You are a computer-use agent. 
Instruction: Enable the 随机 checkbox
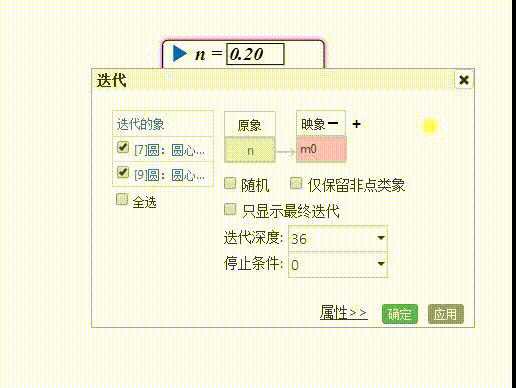[x=230, y=183]
